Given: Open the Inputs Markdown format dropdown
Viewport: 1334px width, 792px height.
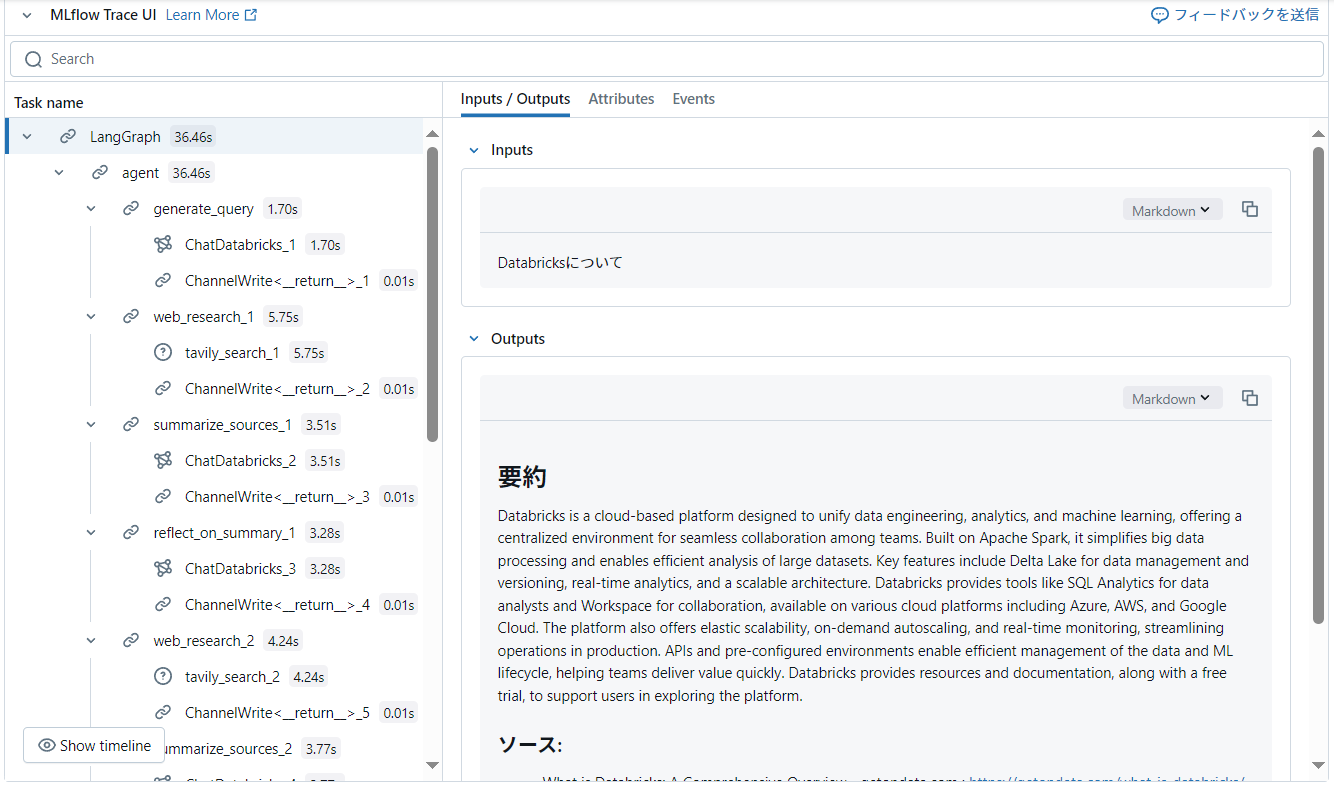Looking at the screenshot, I should [x=1171, y=210].
